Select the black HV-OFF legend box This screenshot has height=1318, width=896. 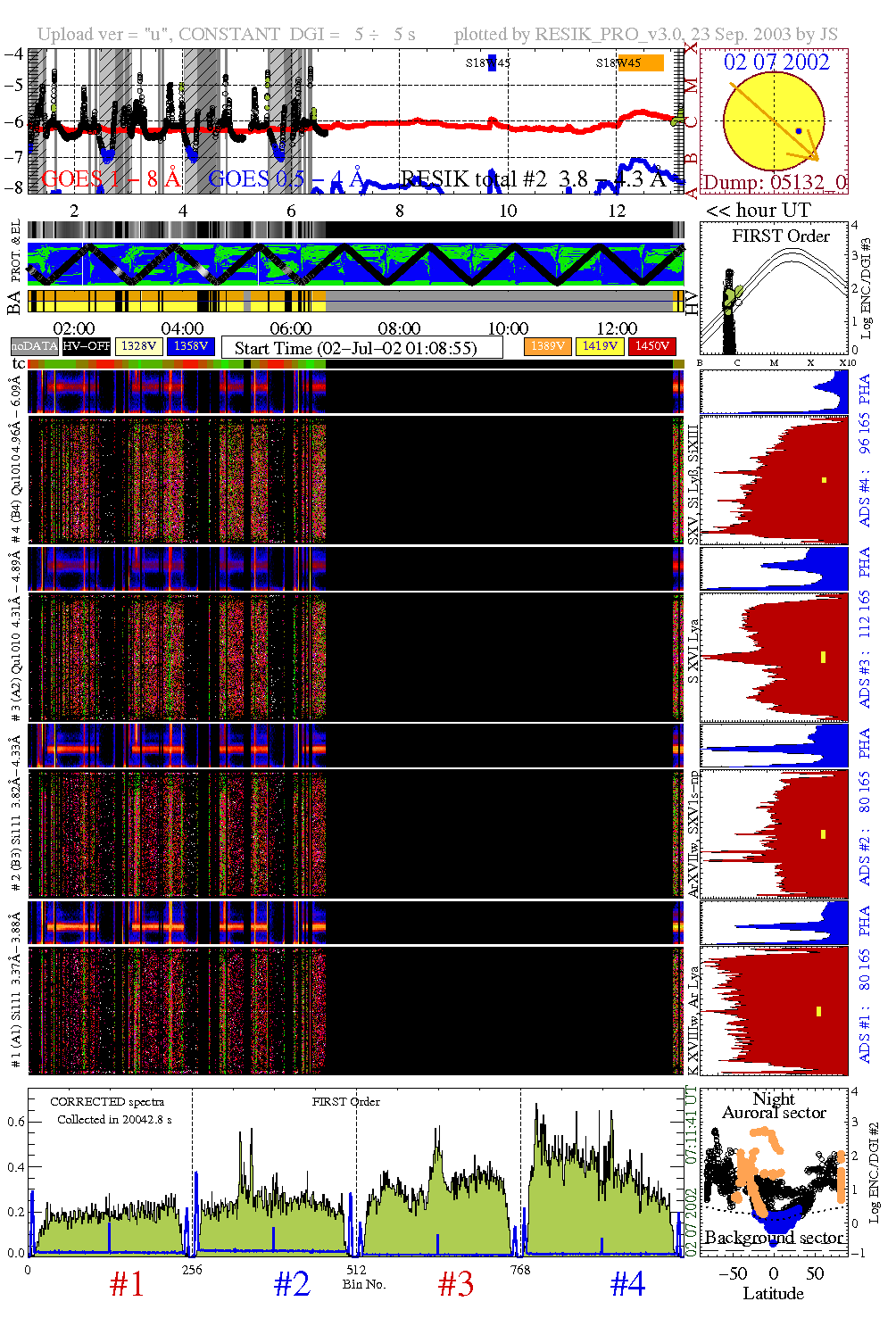(87, 346)
